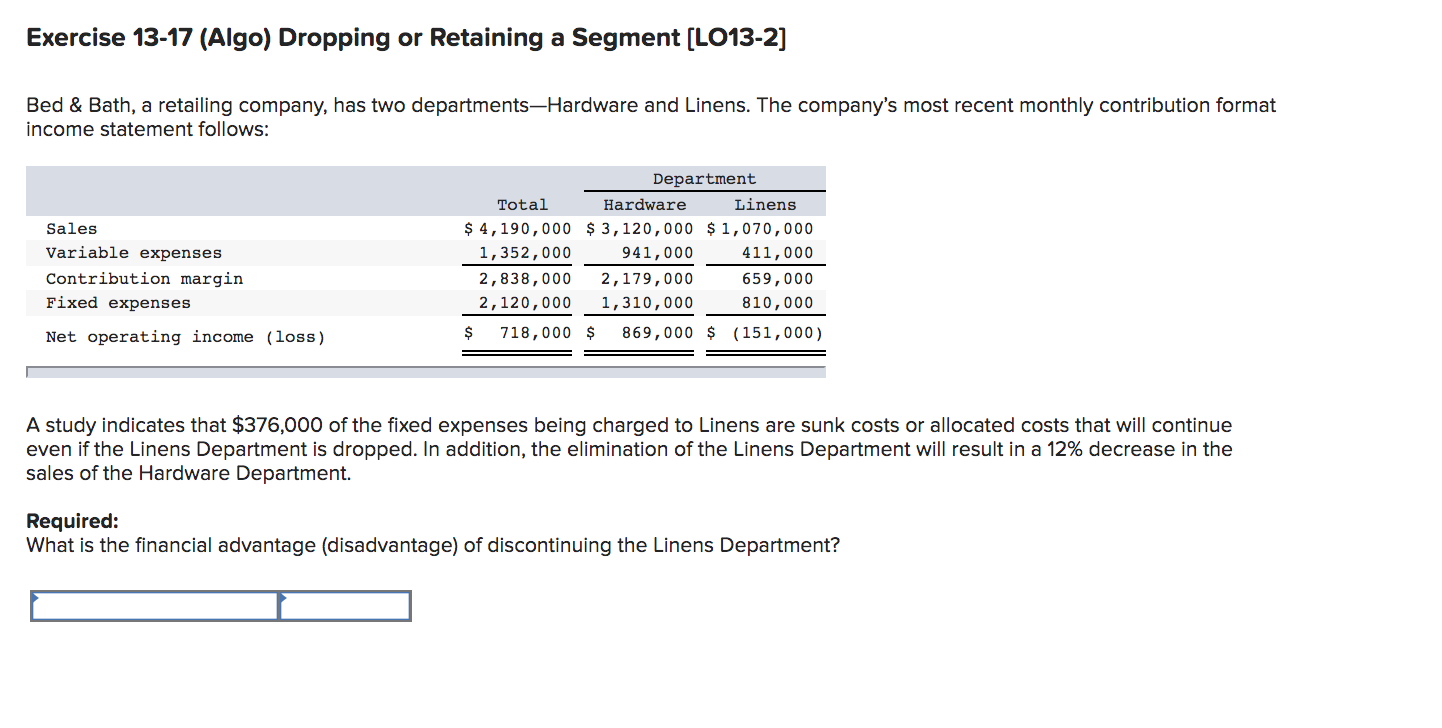Image resolution: width=1442 pixels, height=728 pixels.
Task: Select the Department header in the table
Action: pos(704,178)
